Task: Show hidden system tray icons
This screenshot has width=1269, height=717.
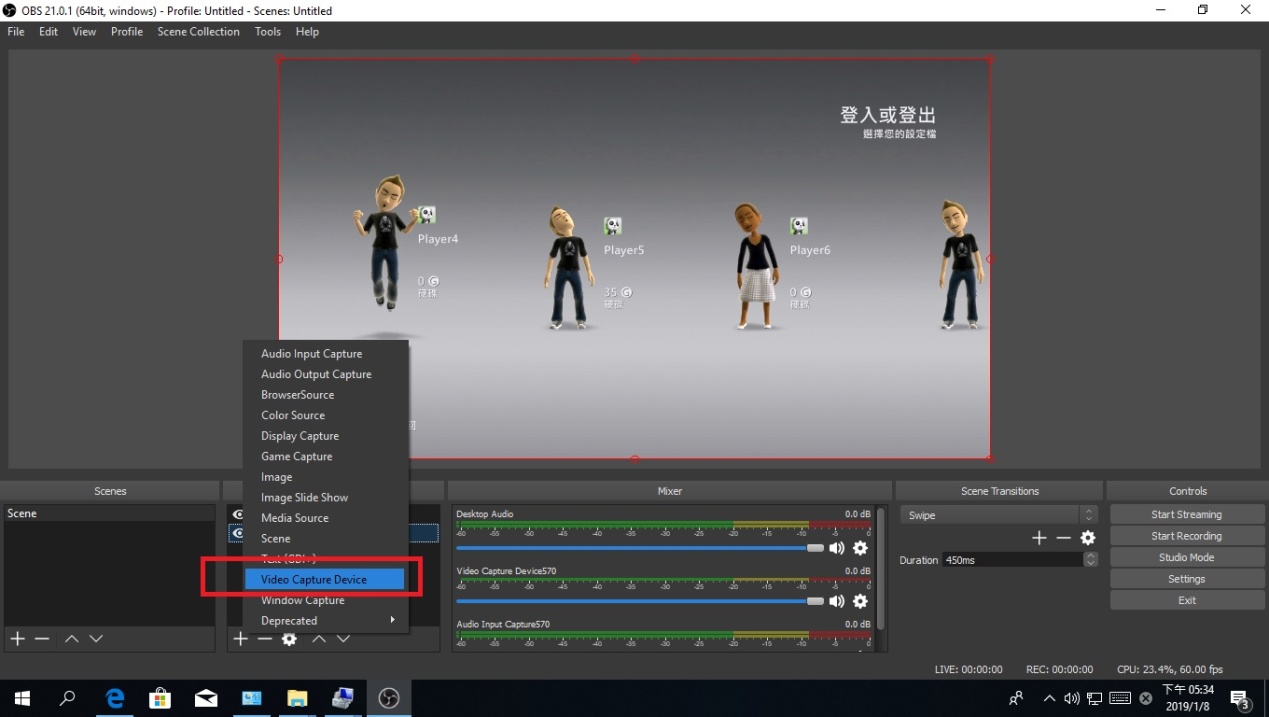Action: [1049, 698]
